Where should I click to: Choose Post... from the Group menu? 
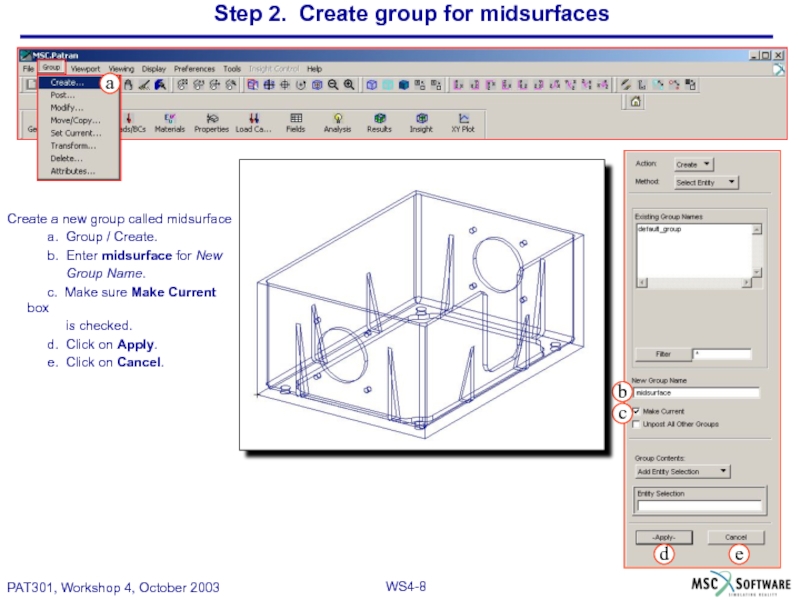[x=79, y=95]
